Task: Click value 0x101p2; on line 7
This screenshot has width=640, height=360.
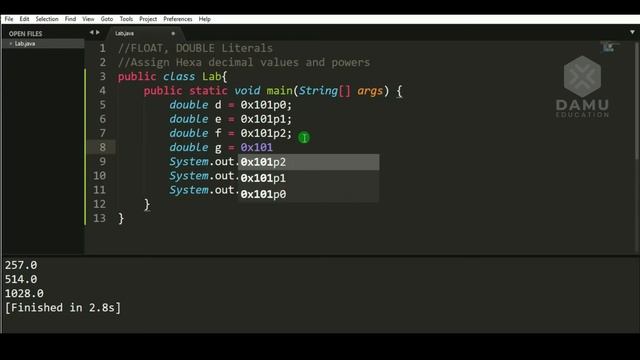Action: 266,133
